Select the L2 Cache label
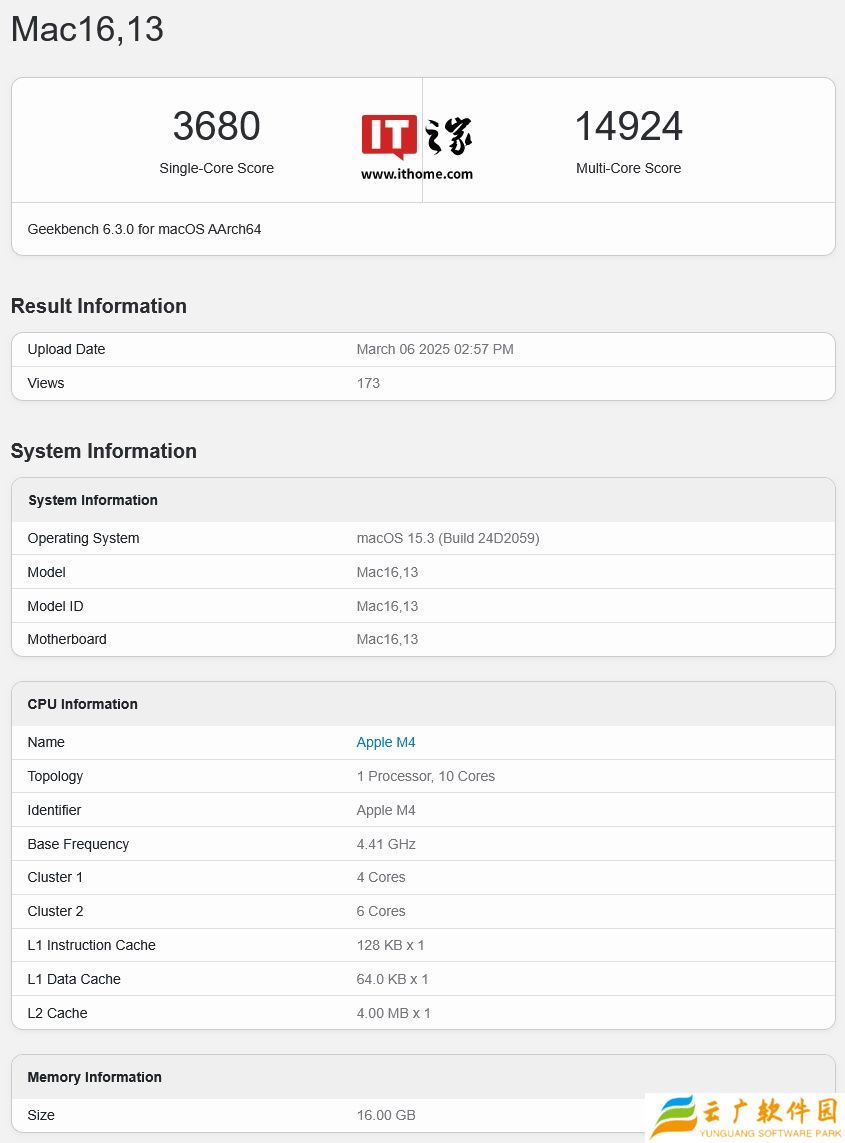 [x=58, y=1013]
